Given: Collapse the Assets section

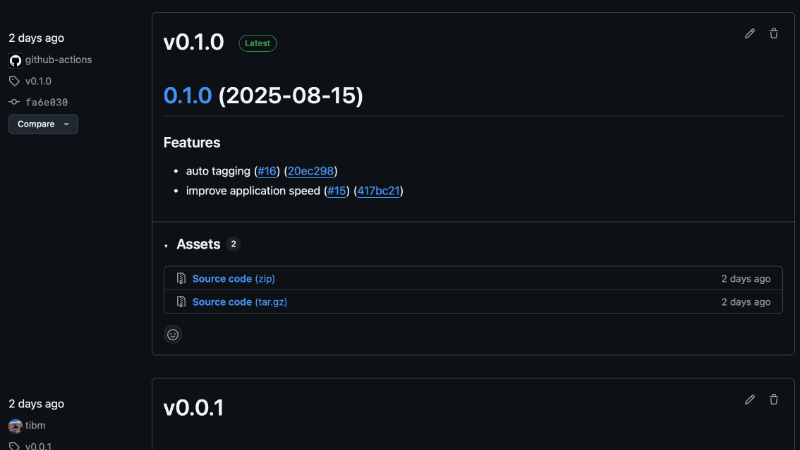Looking at the screenshot, I should 166,245.
